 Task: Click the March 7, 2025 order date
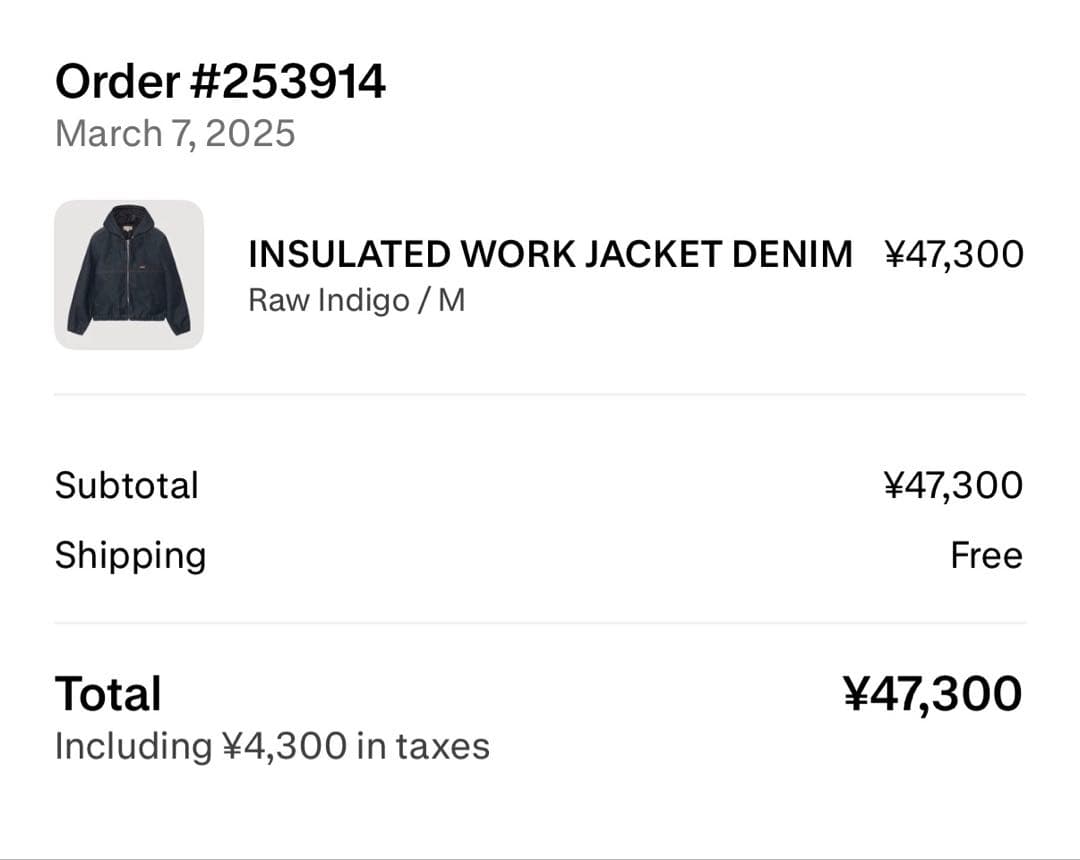[175, 133]
